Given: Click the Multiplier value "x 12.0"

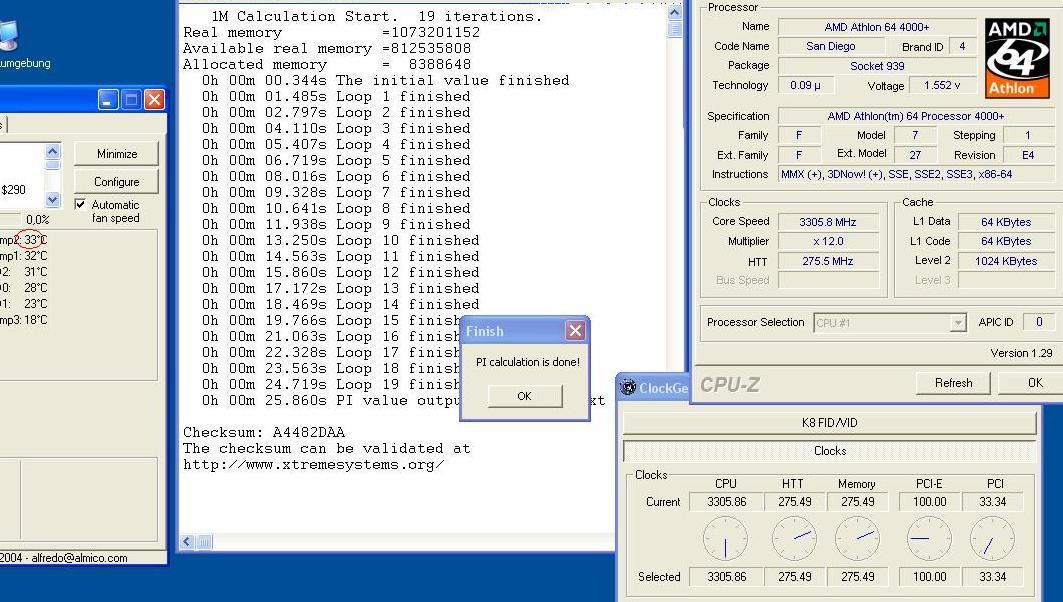Looking at the screenshot, I should [828, 241].
